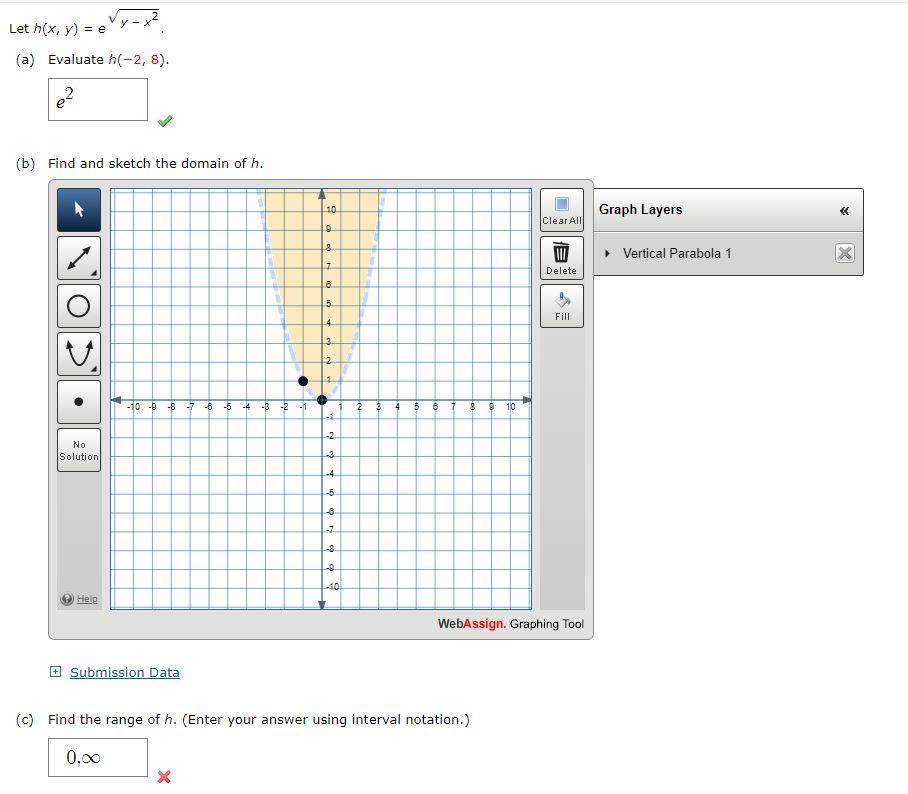The image size is (908, 794).
Task: Select the parabola vertex point at the origin
Action: point(322,400)
